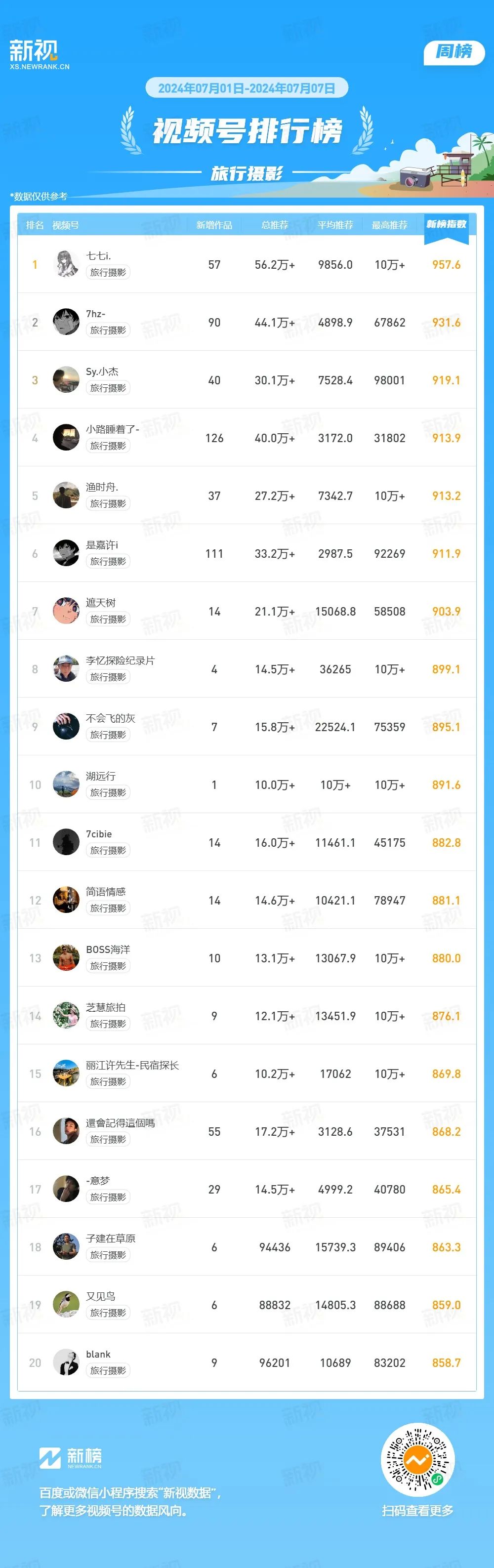
Task: Click the 旅行摄影 tag under blank
Action: click(x=108, y=1371)
